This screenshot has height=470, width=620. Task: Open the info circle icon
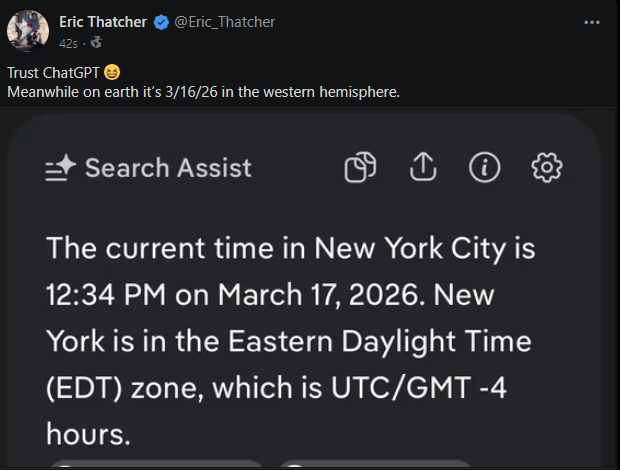tap(484, 168)
